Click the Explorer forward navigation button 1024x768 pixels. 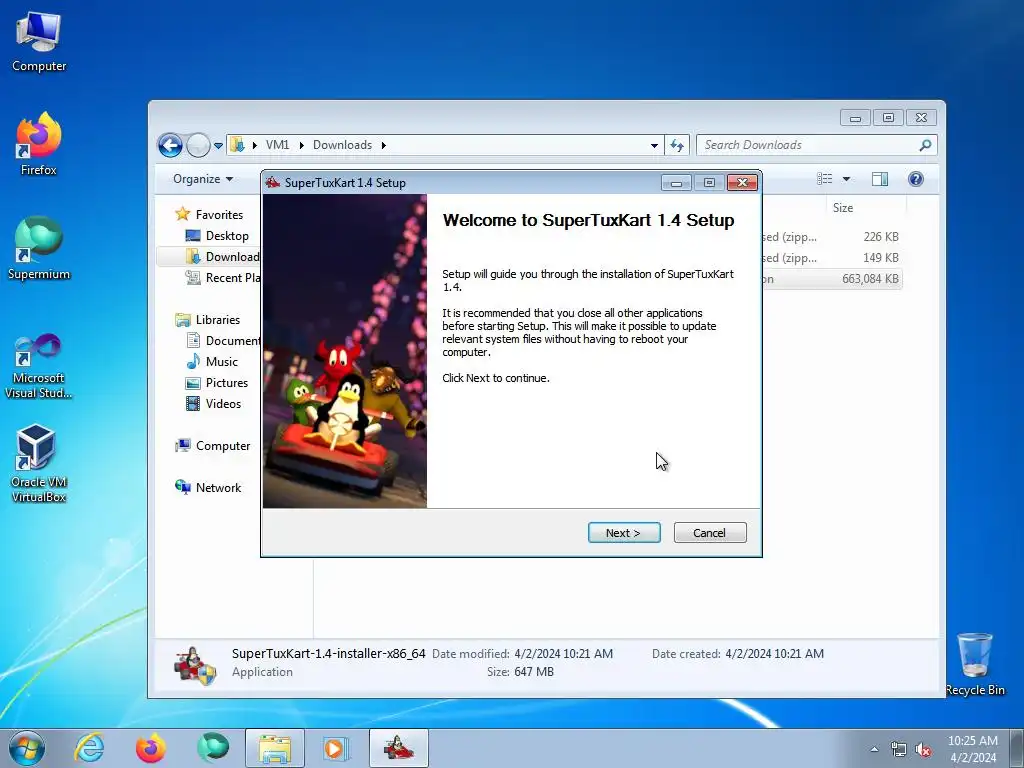point(198,145)
